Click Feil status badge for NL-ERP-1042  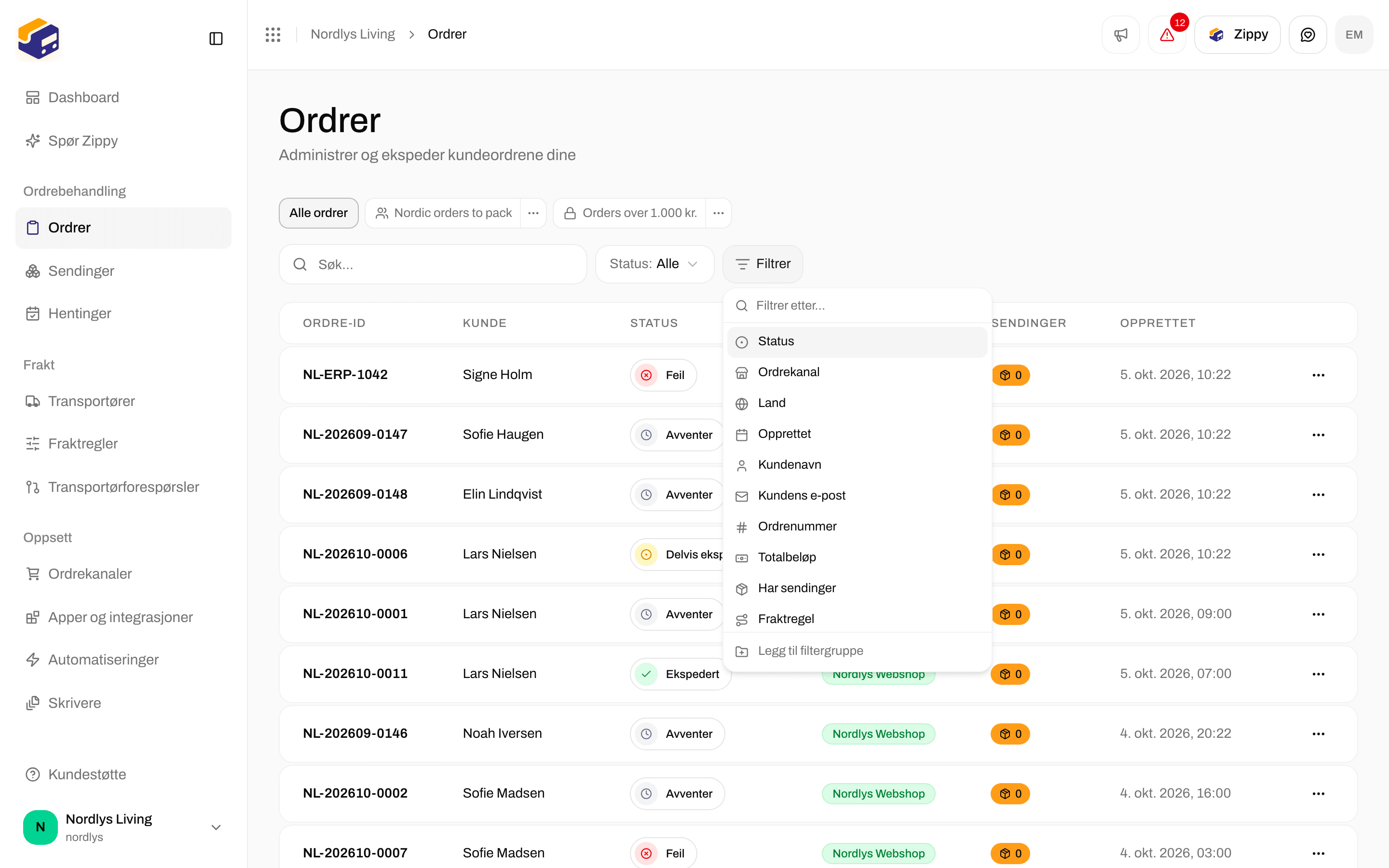(664, 375)
